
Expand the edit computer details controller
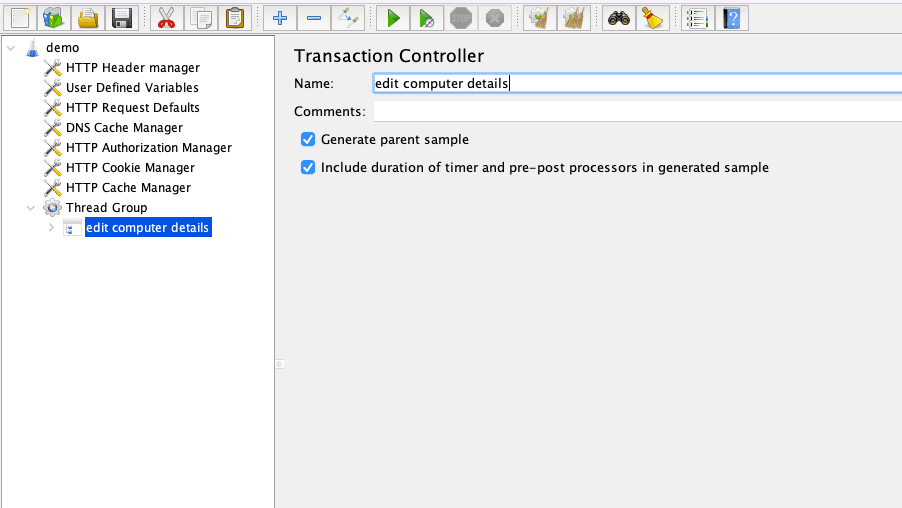point(51,228)
